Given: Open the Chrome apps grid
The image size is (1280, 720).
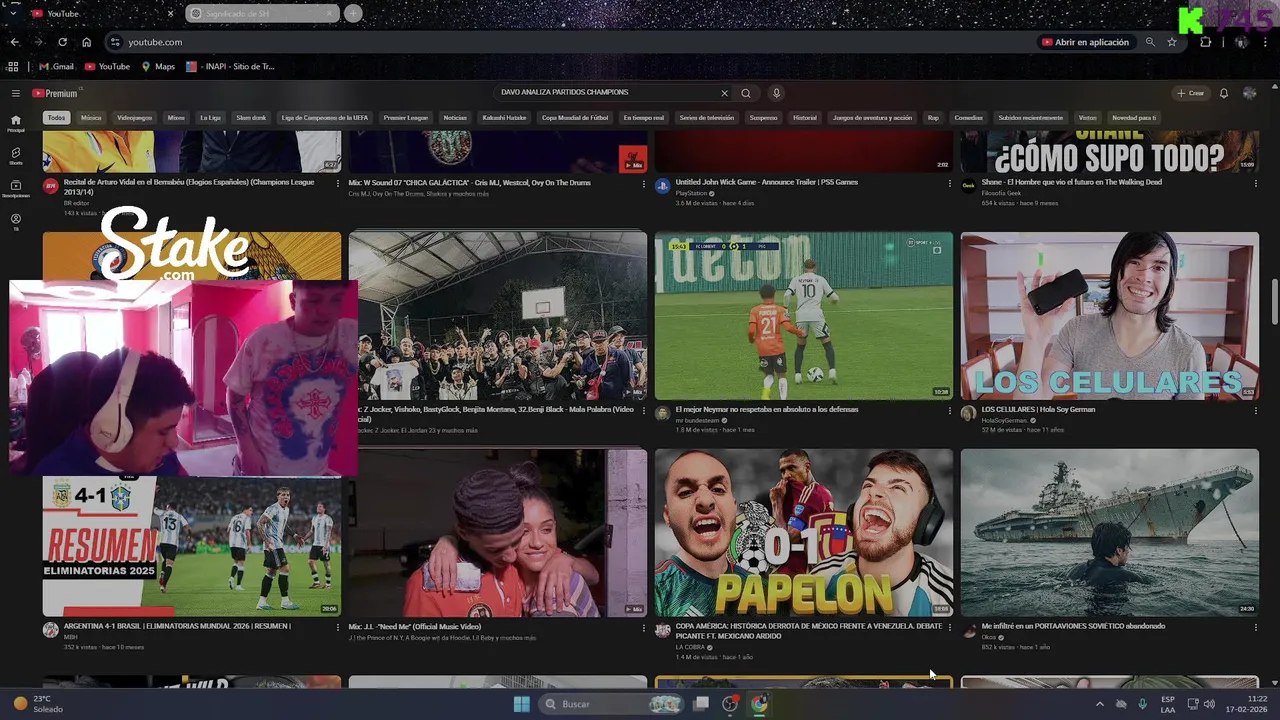Looking at the screenshot, I should coord(12,67).
